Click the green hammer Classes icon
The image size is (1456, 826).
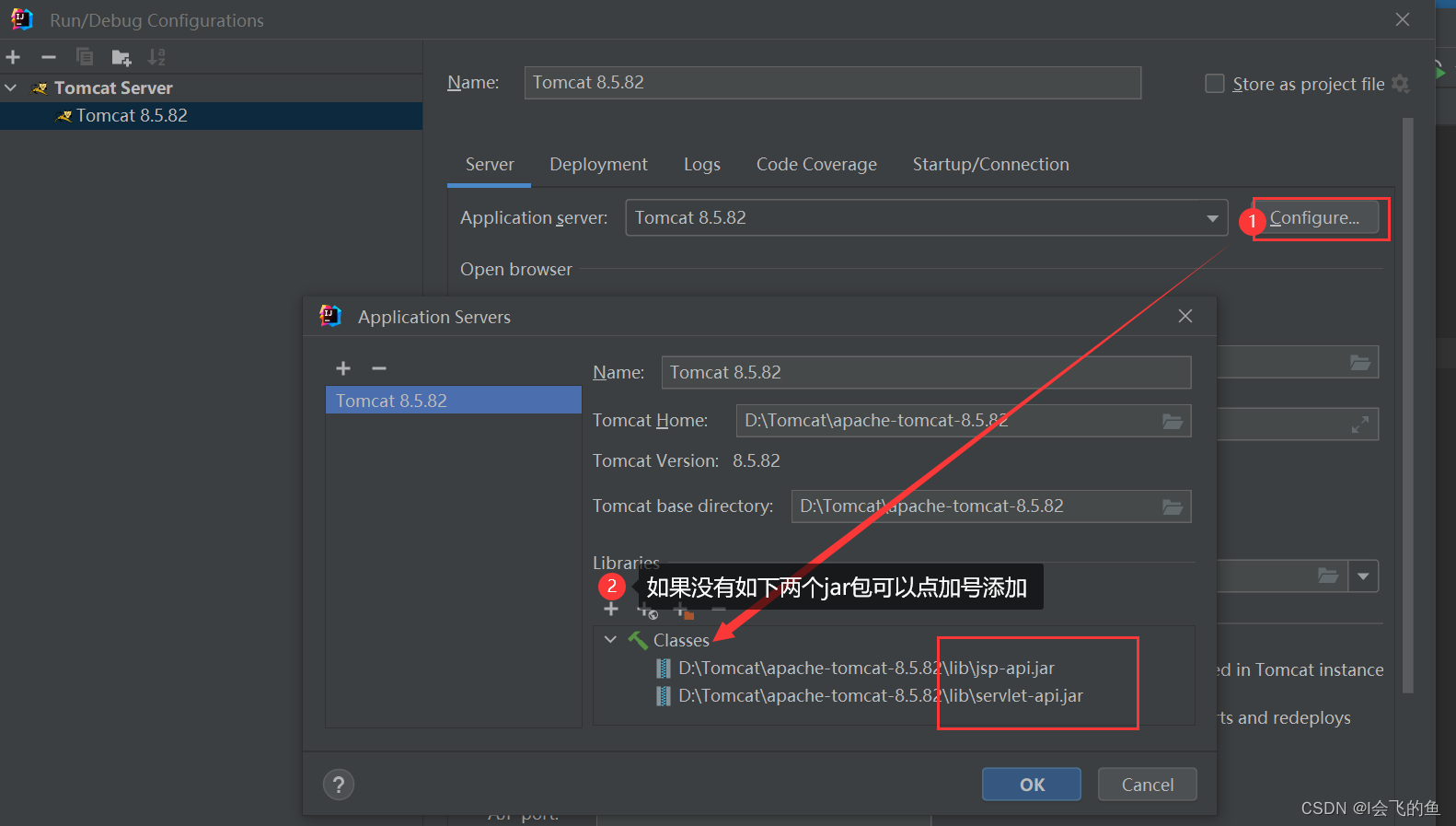(x=638, y=640)
